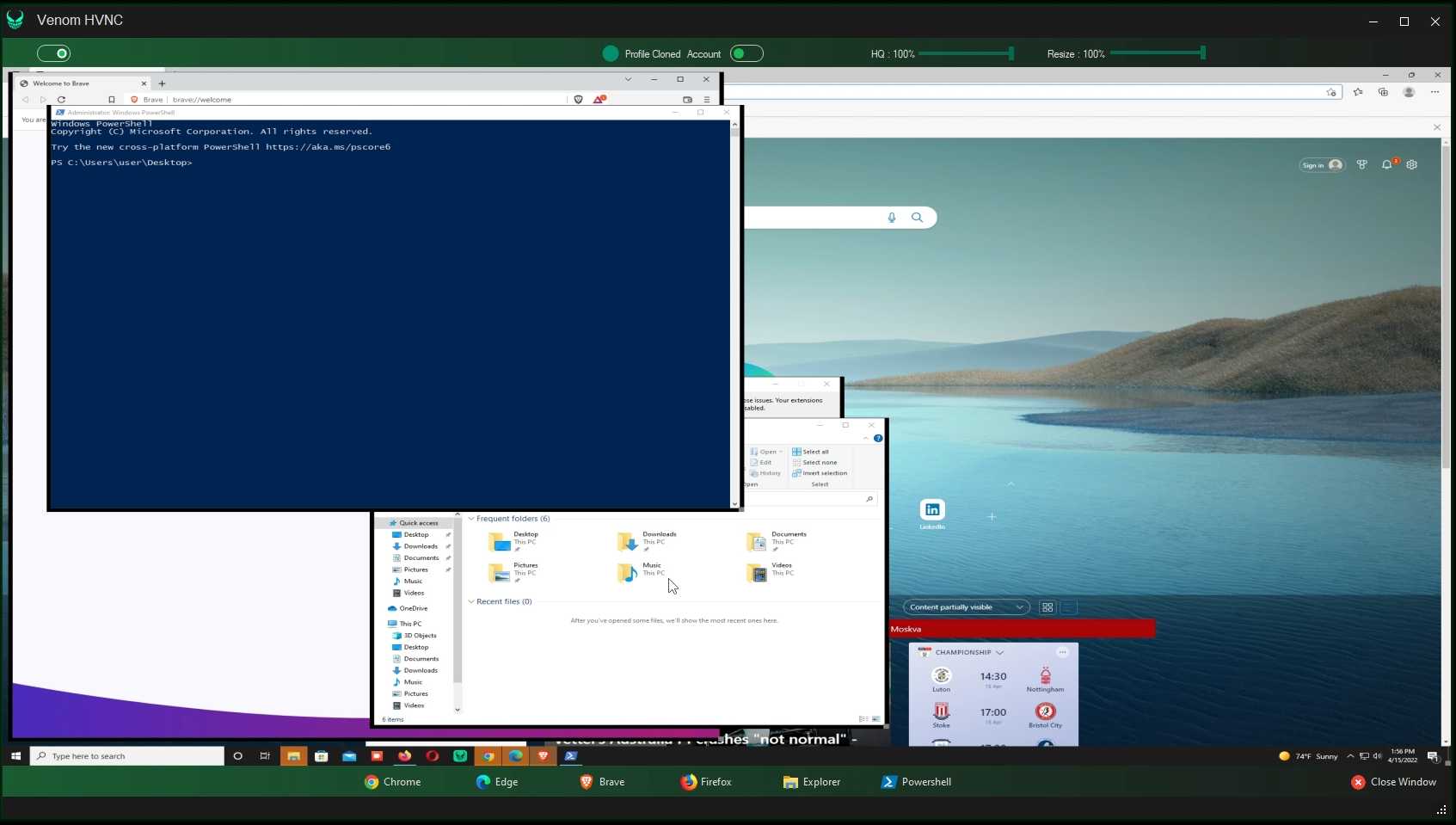Toggle the main HVNC switch at top left
The image size is (1456, 825).
point(53,53)
